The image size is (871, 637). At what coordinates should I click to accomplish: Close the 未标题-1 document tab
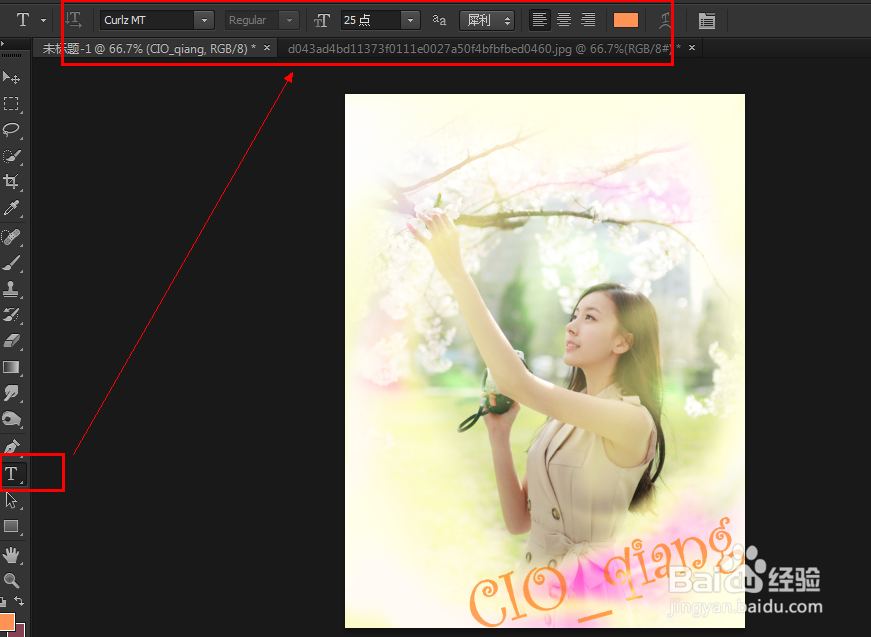click(267, 48)
